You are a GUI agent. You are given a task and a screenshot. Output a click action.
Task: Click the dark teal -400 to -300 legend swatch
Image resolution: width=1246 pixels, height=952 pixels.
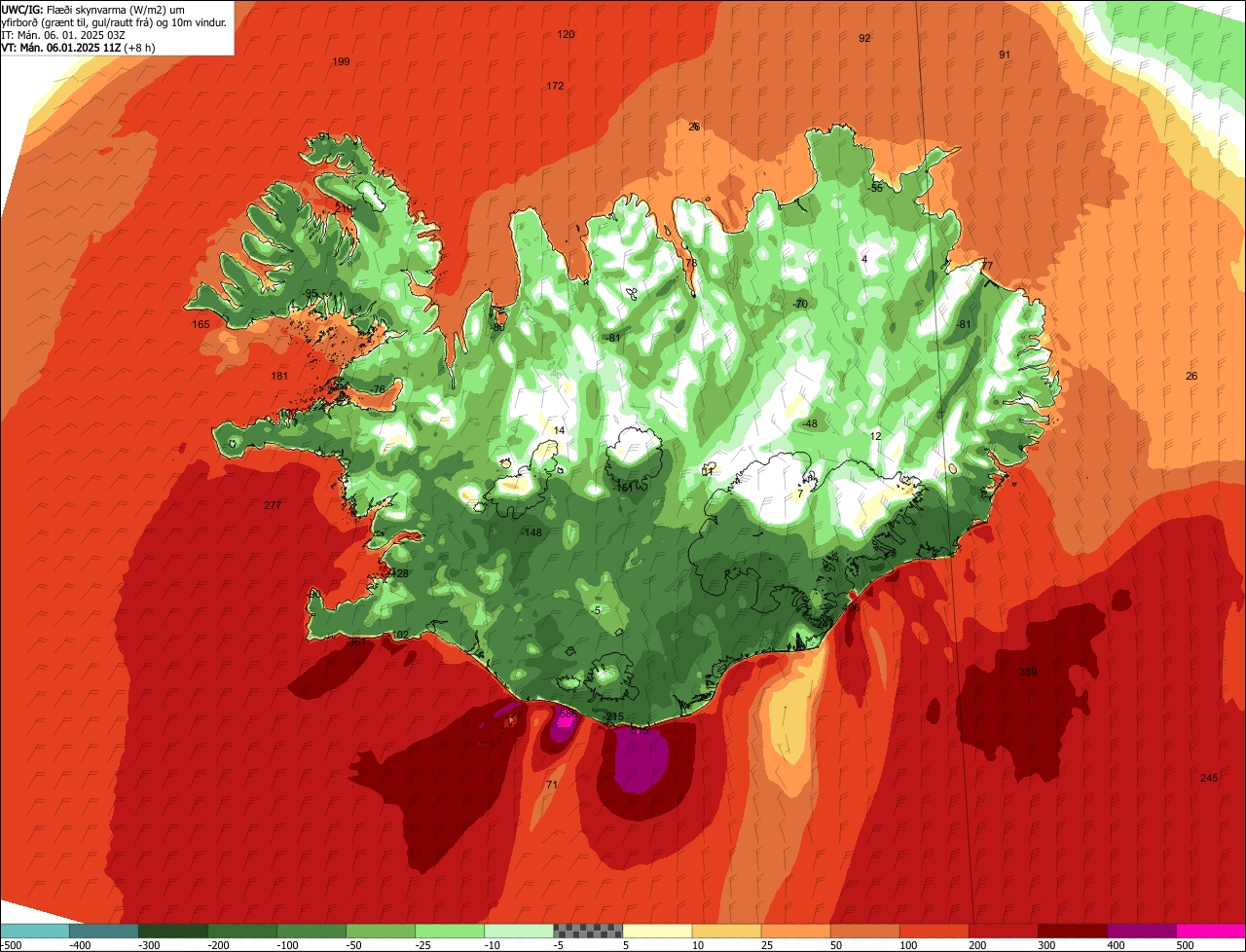click(103, 931)
